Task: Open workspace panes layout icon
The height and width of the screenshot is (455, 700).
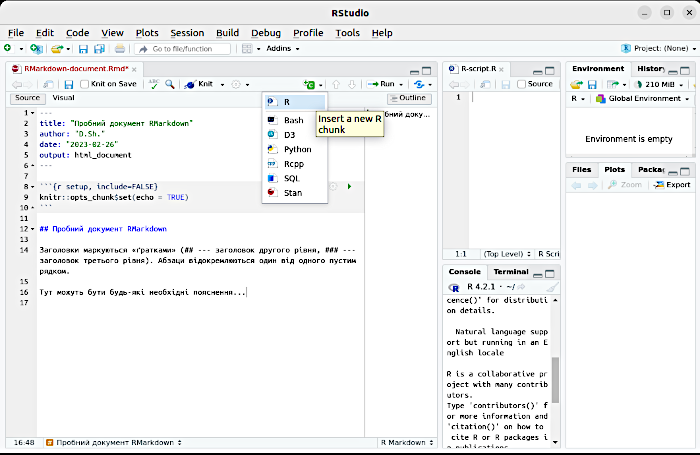Action: pos(247,49)
